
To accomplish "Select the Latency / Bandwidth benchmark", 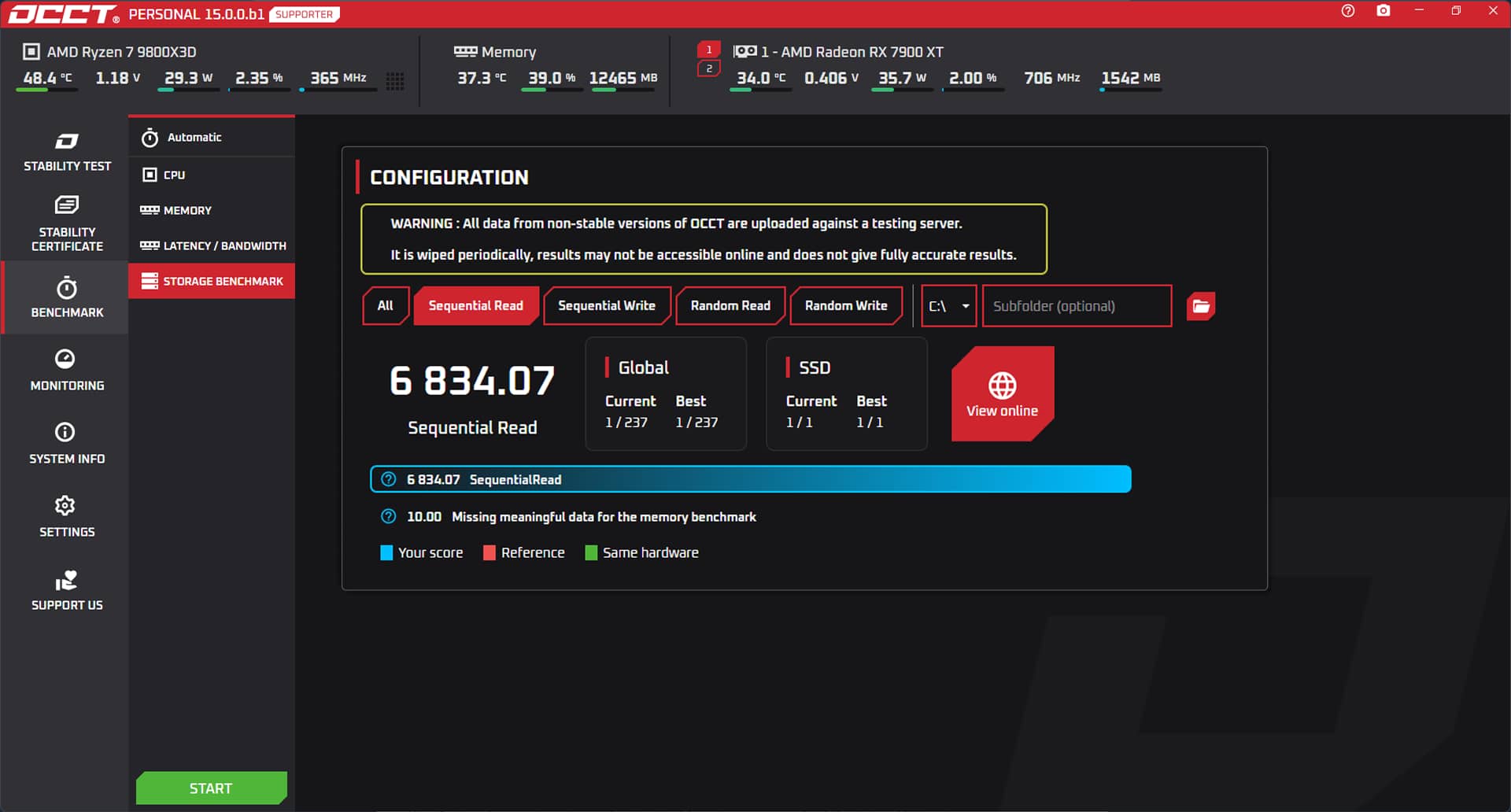I will [212, 245].
